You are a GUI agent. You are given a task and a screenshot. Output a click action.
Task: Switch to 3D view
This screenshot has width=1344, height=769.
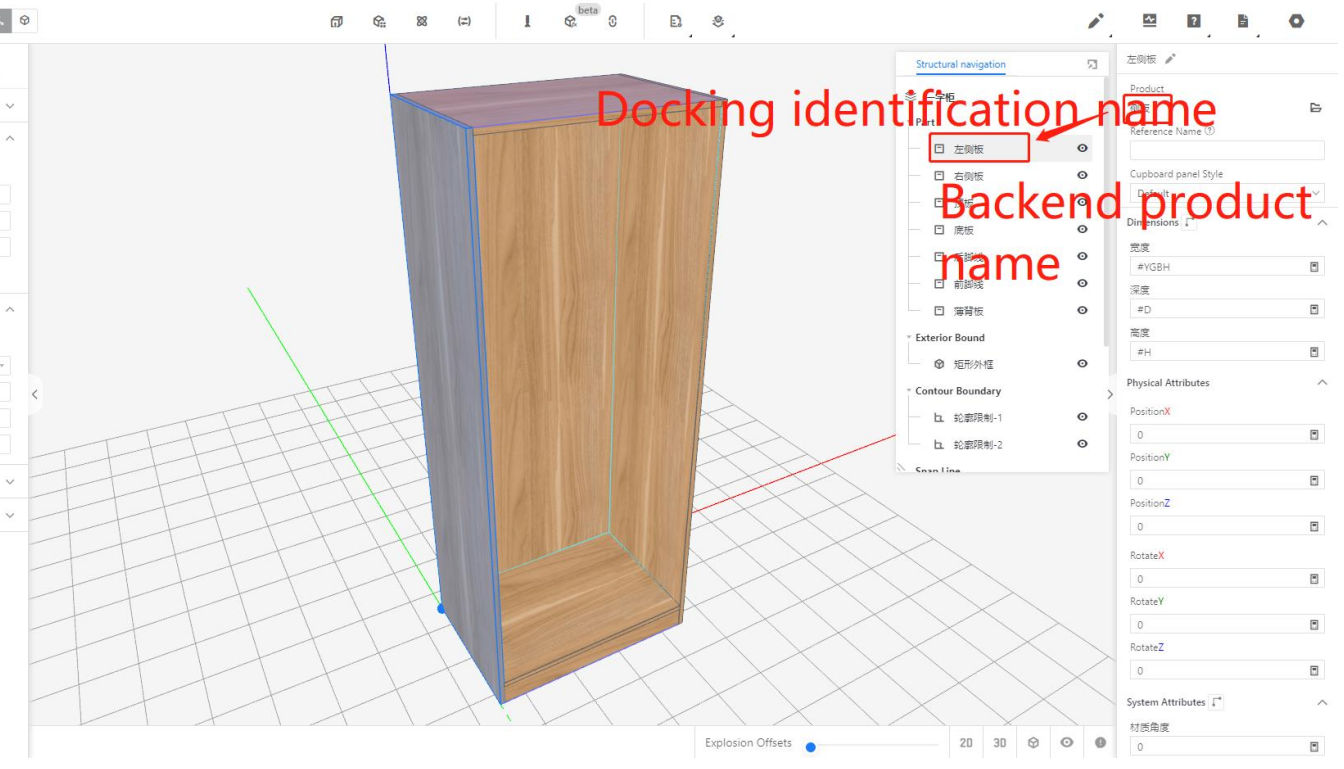pos(1000,743)
